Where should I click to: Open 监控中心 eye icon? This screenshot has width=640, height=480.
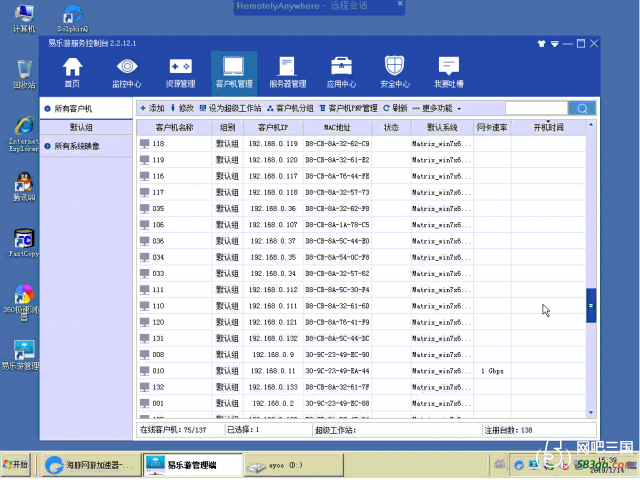(127, 73)
